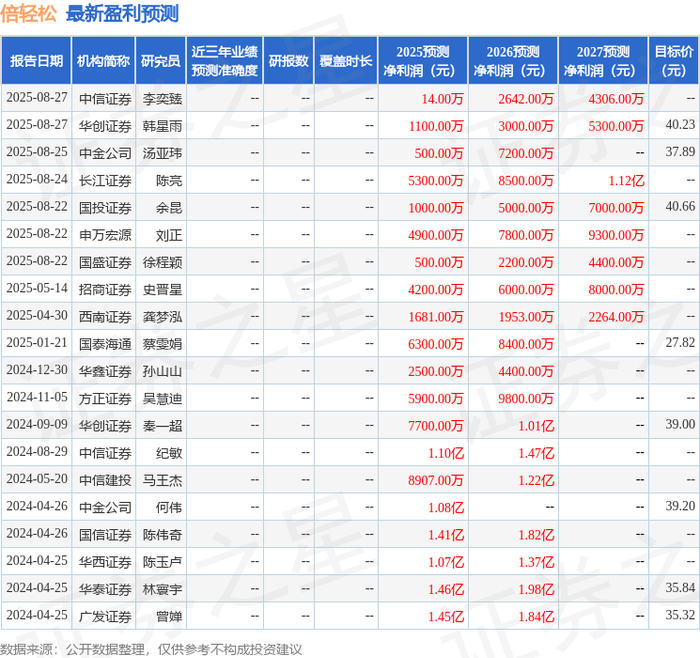Click the 最新盈利预测 heading text
Image resolution: width=700 pixels, height=658 pixels.
click(x=122, y=13)
